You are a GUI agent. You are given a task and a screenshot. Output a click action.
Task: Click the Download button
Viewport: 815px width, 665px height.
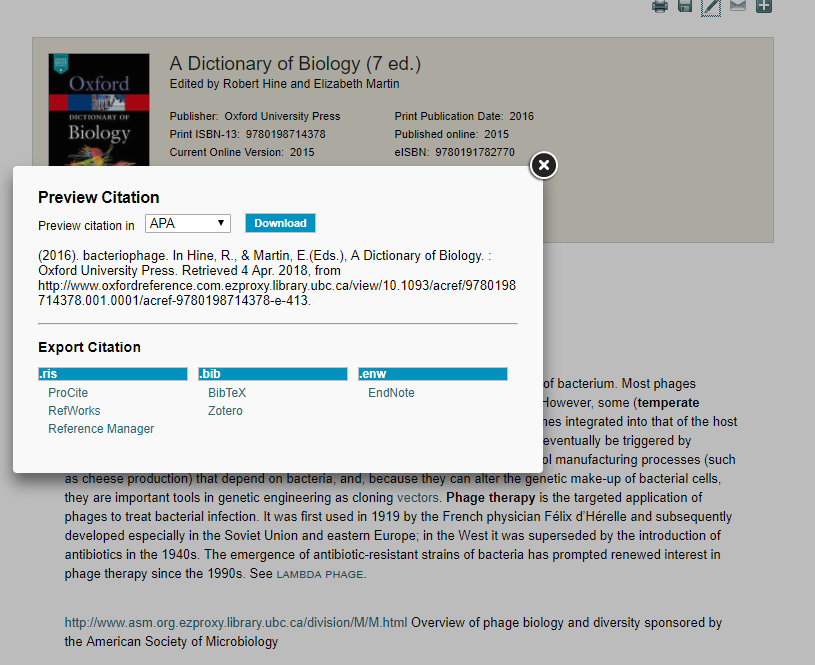pos(280,223)
